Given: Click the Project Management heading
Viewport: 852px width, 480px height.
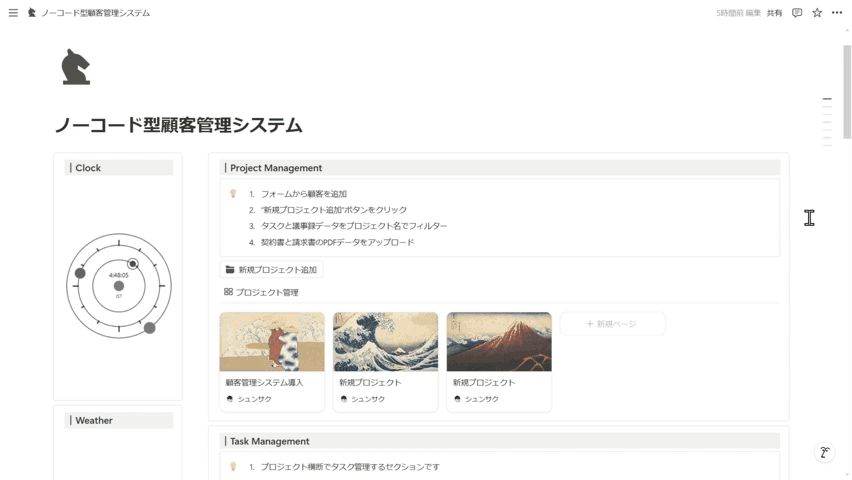Looking at the screenshot, I should click(x=276, y=168).
